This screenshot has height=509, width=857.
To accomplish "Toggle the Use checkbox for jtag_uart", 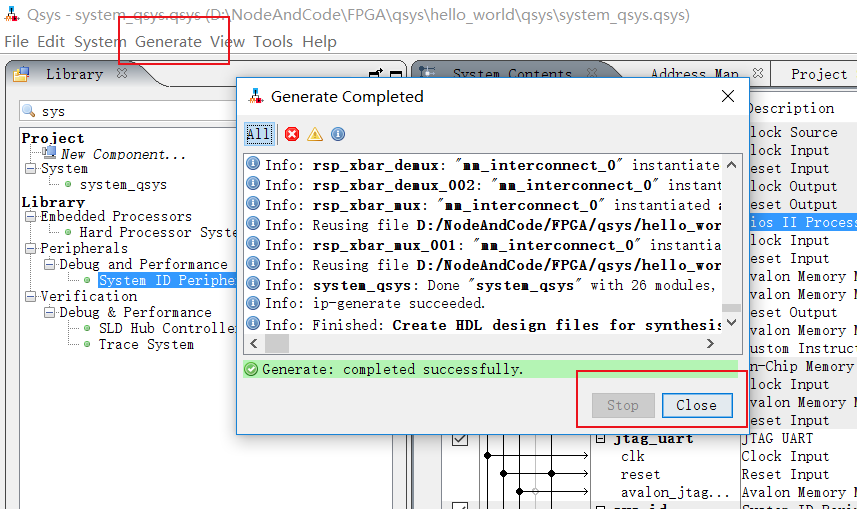I will click(460, 438).
